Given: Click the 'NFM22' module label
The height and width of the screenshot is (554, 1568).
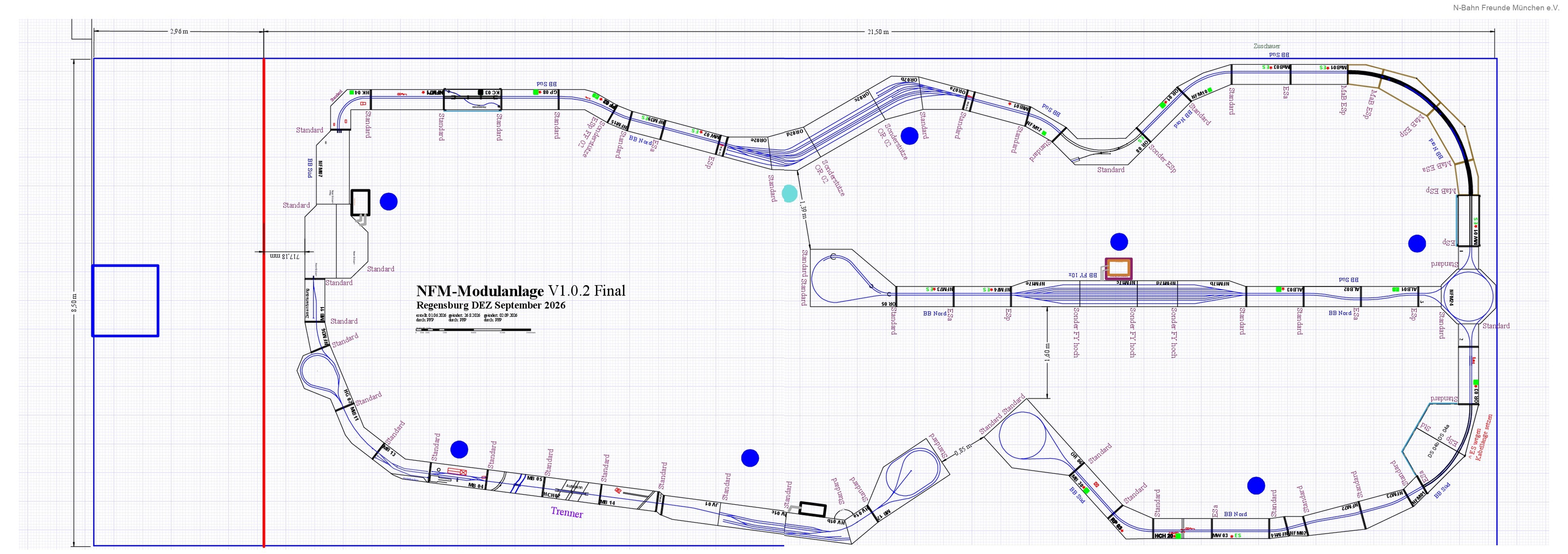Looking at the screenshot, I should pos(1349,507).
